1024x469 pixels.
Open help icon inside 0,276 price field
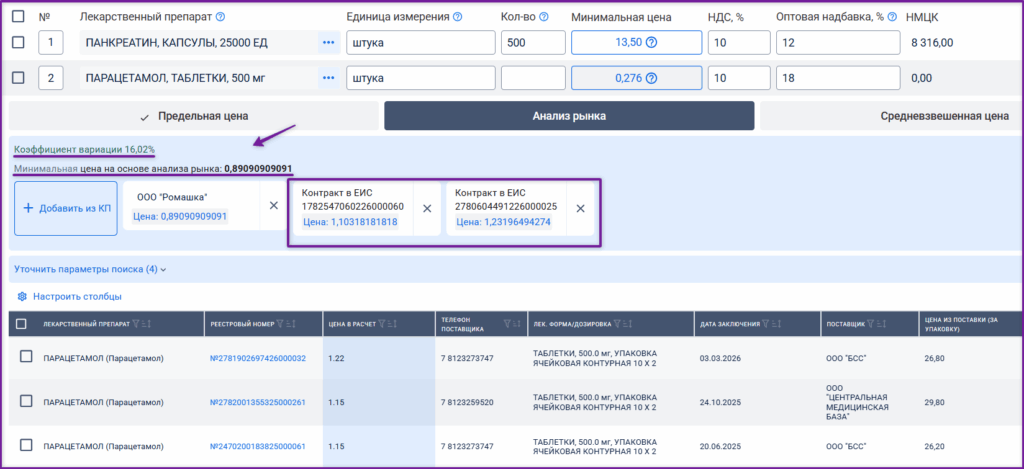click(651, 78)
